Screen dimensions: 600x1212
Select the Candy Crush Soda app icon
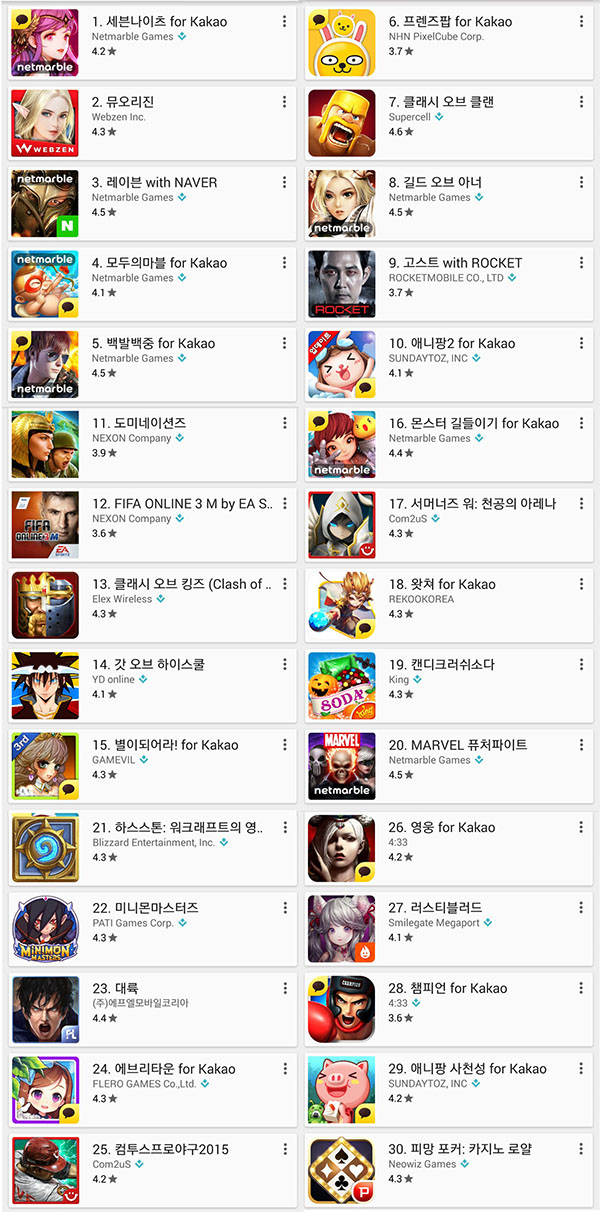342,686
